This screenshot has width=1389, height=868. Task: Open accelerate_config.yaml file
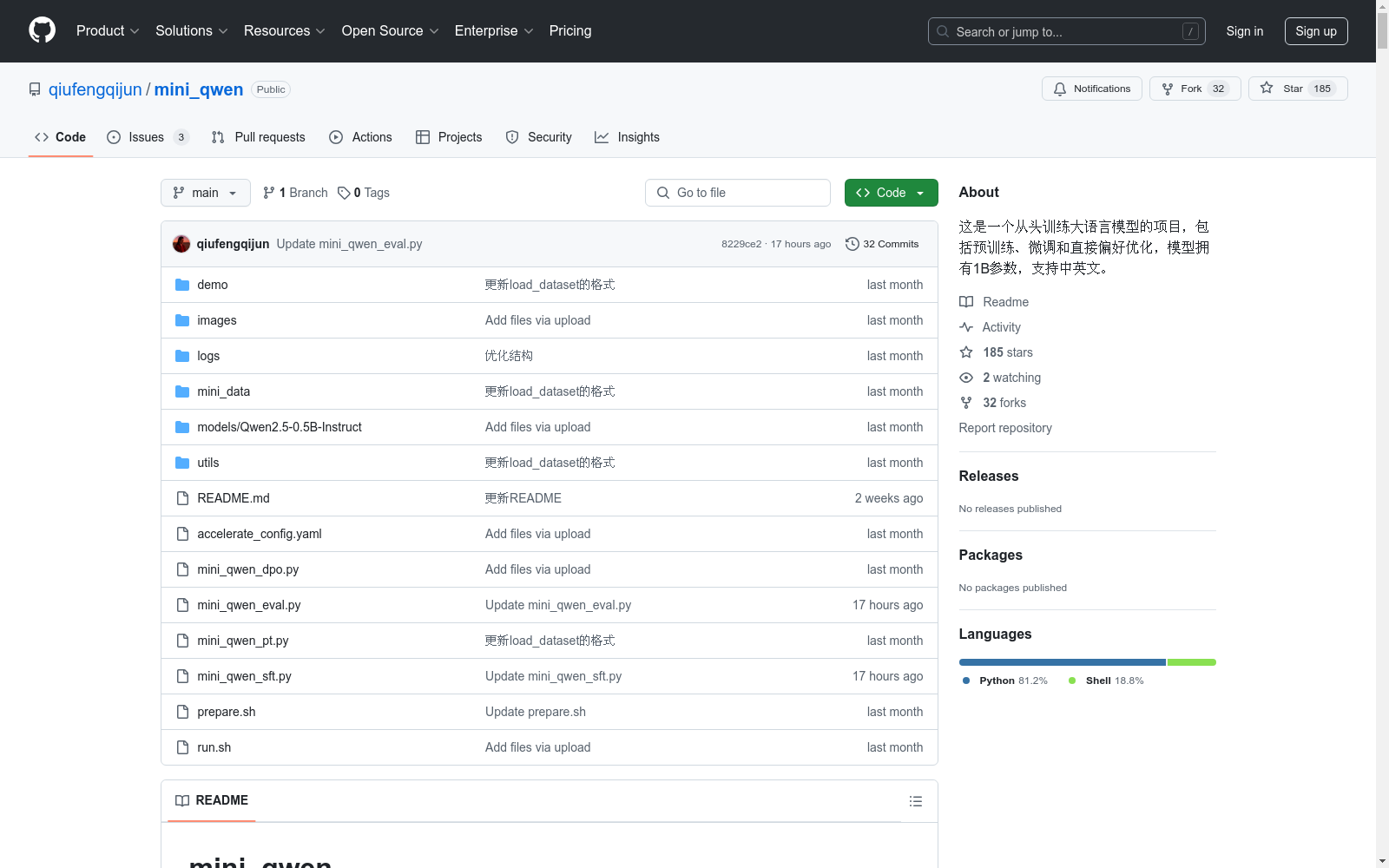point(260,534)
